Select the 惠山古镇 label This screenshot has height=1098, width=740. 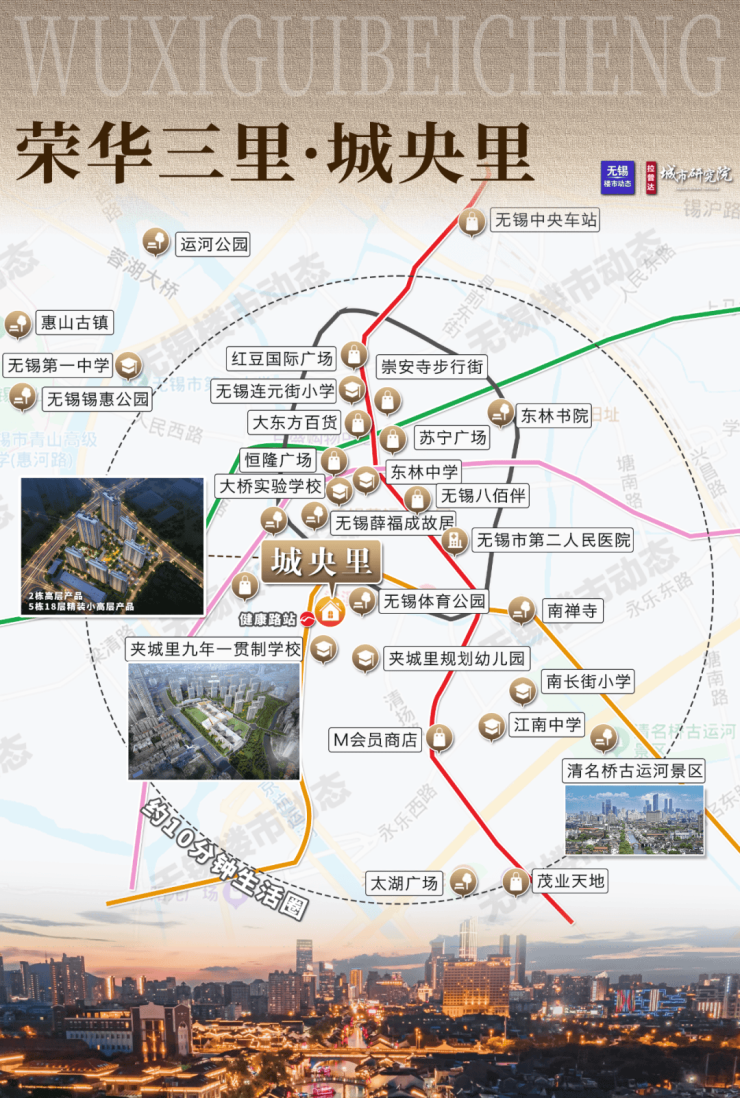pos(74,322)
